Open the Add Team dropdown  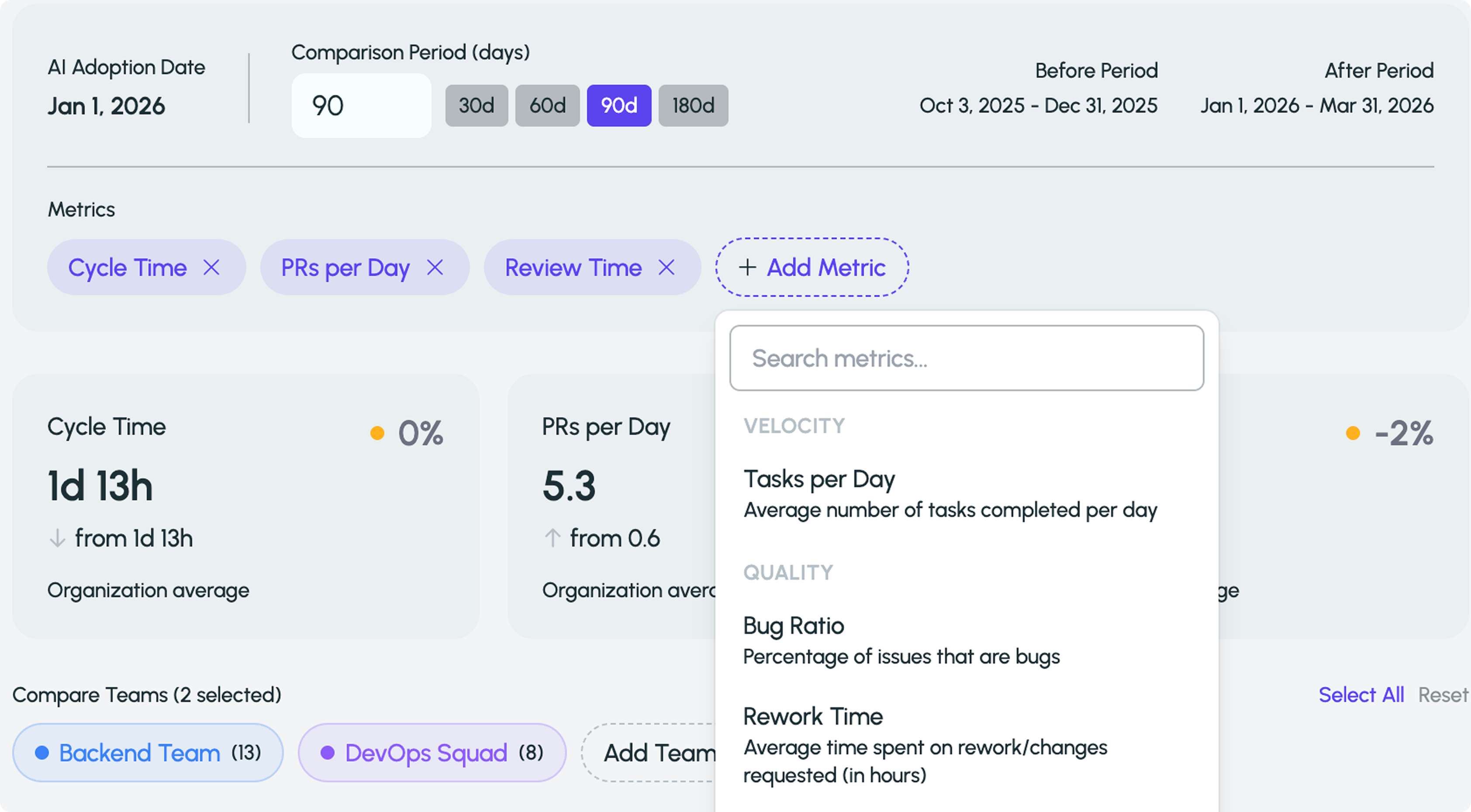click(657, 753)
